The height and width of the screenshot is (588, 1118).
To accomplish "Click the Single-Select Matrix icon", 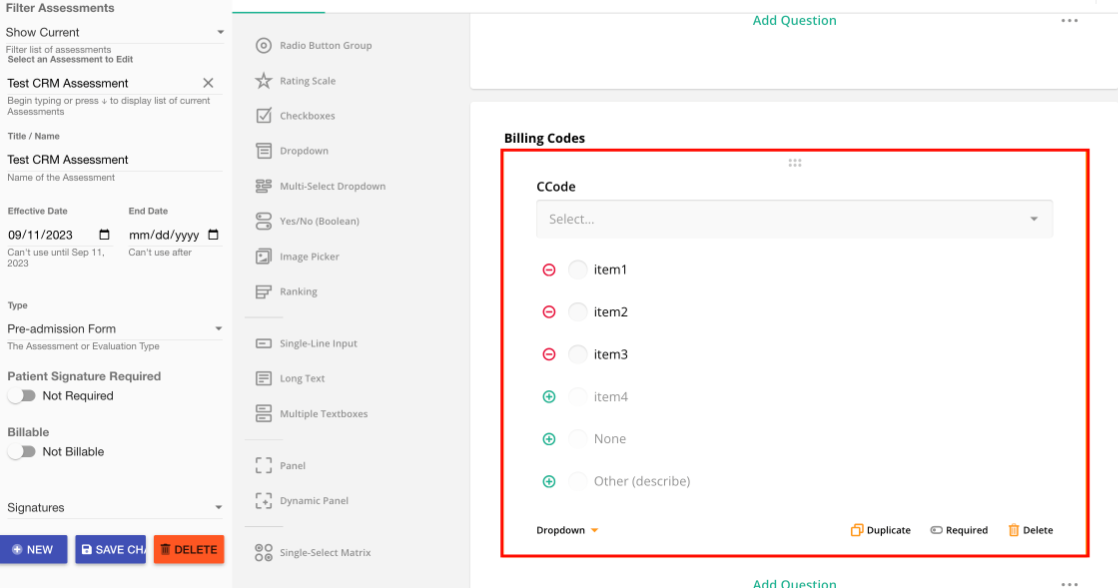I will (263, 553).
